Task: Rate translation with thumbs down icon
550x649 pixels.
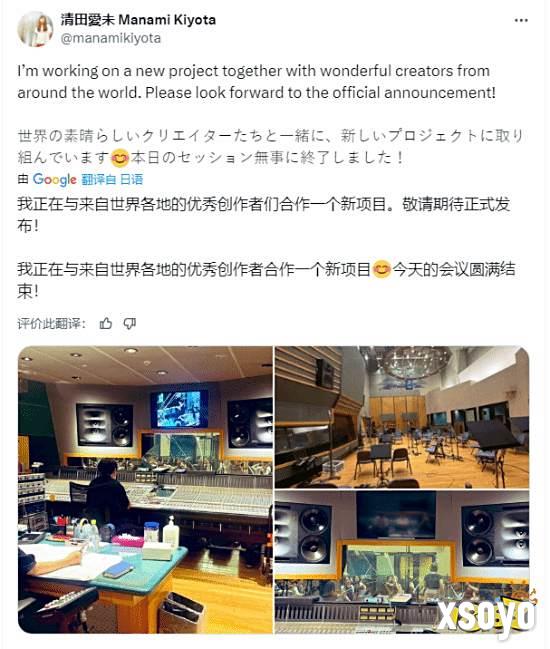Action: 130,324
